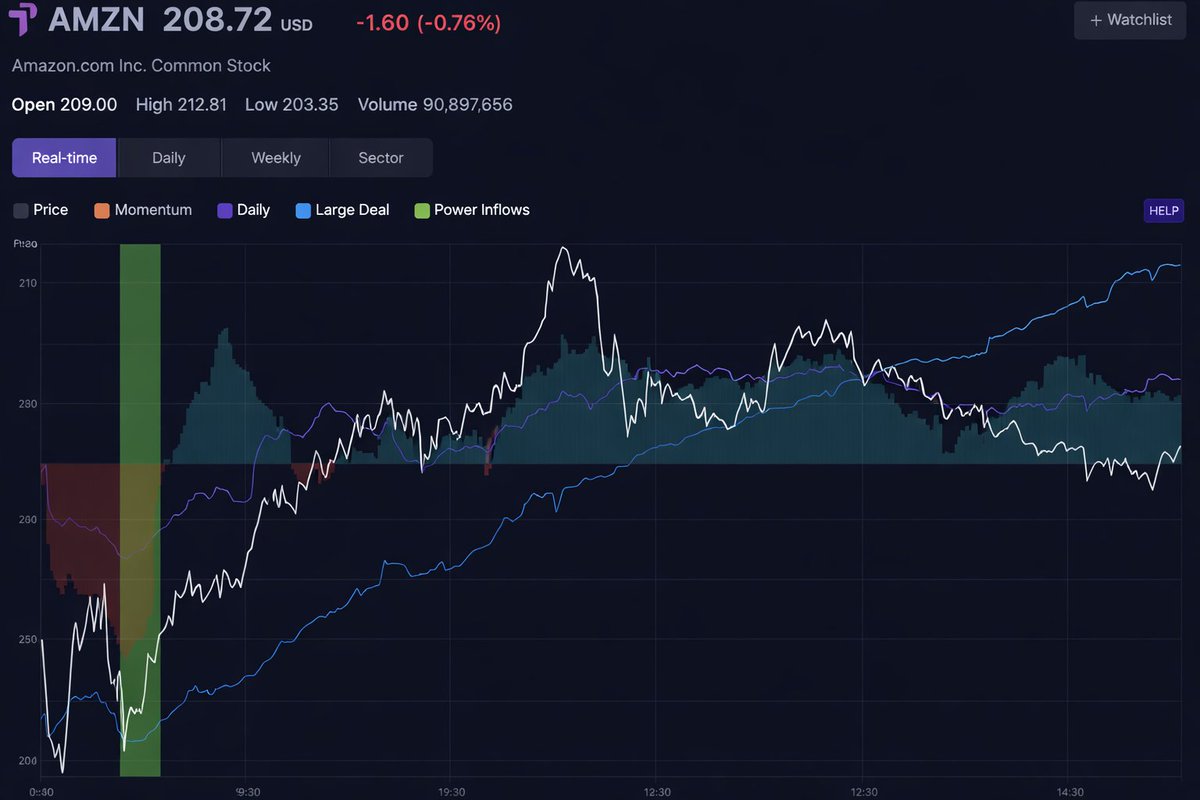Click the USD currency label
Image resolution: width=1200 pixels, height=800 pixels.
coord(296,25)
